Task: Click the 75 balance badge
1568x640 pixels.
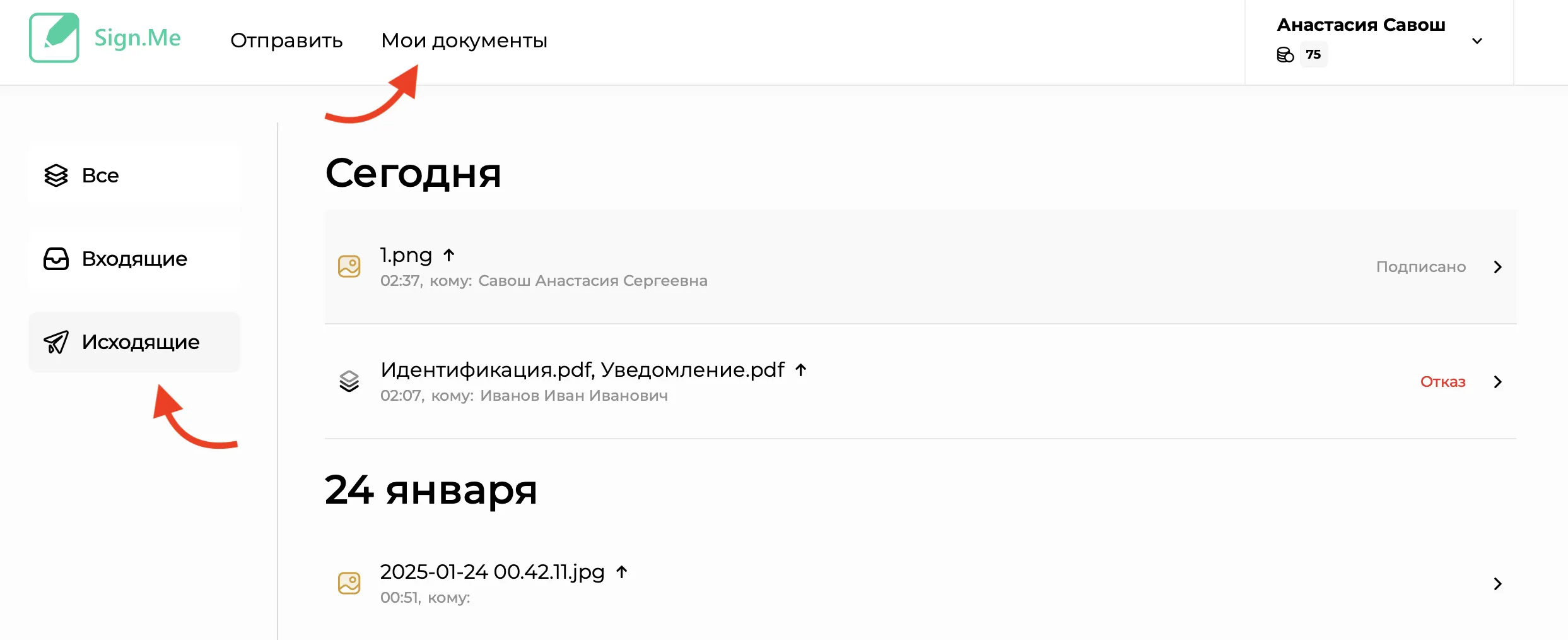Action: click(1314, 54)
